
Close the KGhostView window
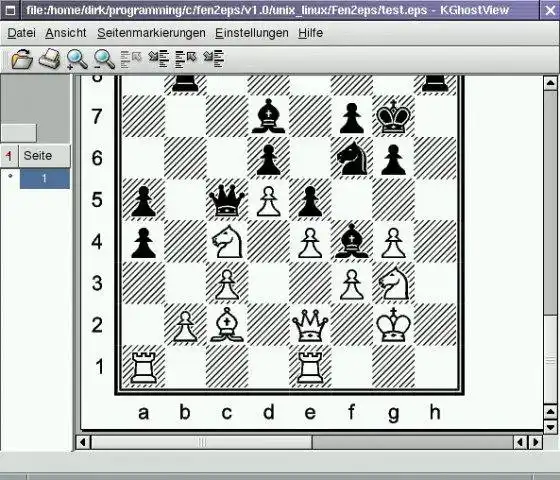550,10
